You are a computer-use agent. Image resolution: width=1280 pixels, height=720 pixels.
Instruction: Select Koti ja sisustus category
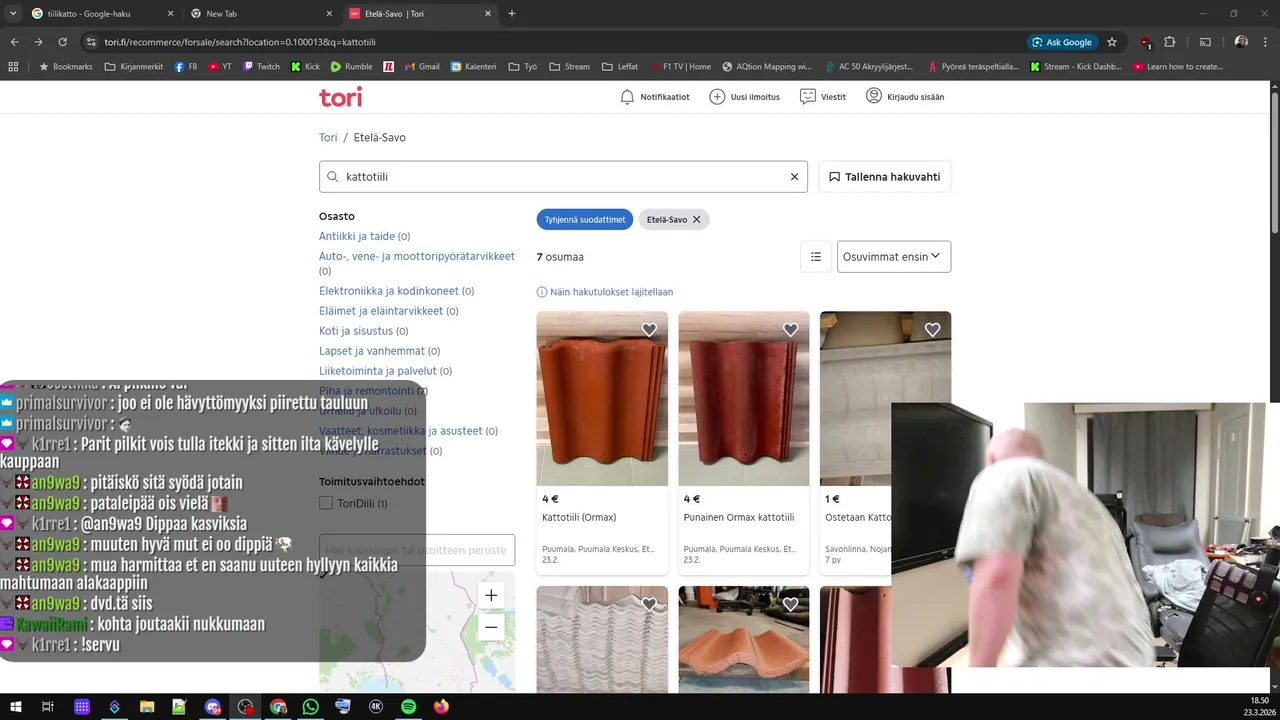coord(356,331)
